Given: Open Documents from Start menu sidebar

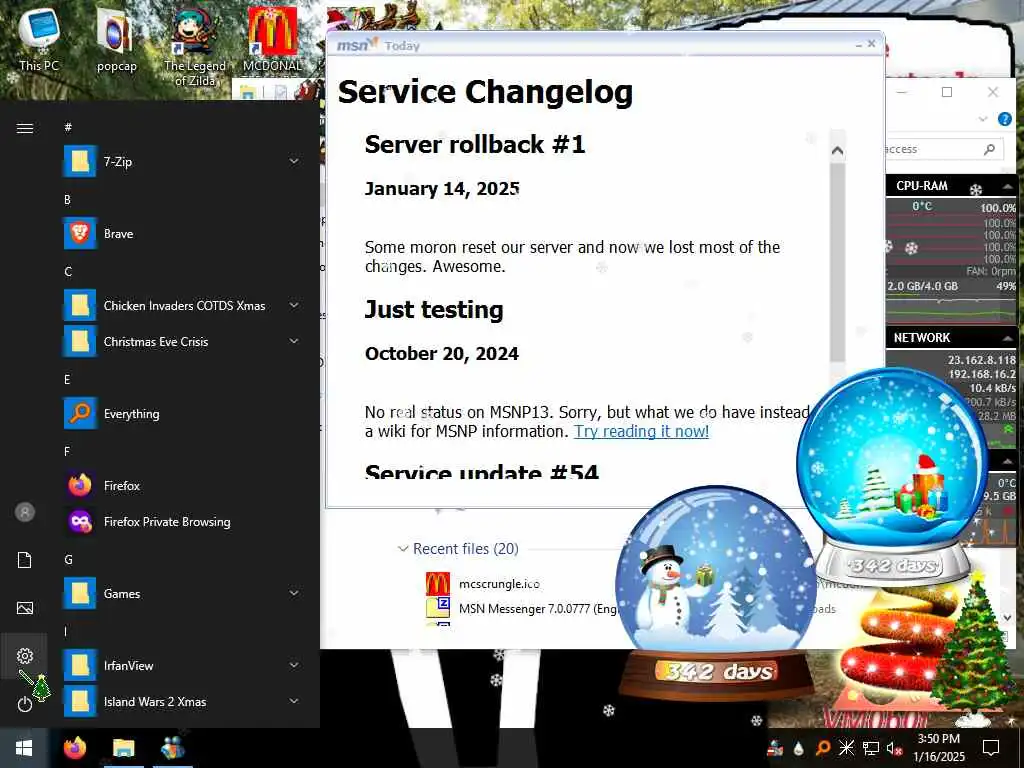Looking at the screenshot, I should pyautogui.click(x=25, y=560).
